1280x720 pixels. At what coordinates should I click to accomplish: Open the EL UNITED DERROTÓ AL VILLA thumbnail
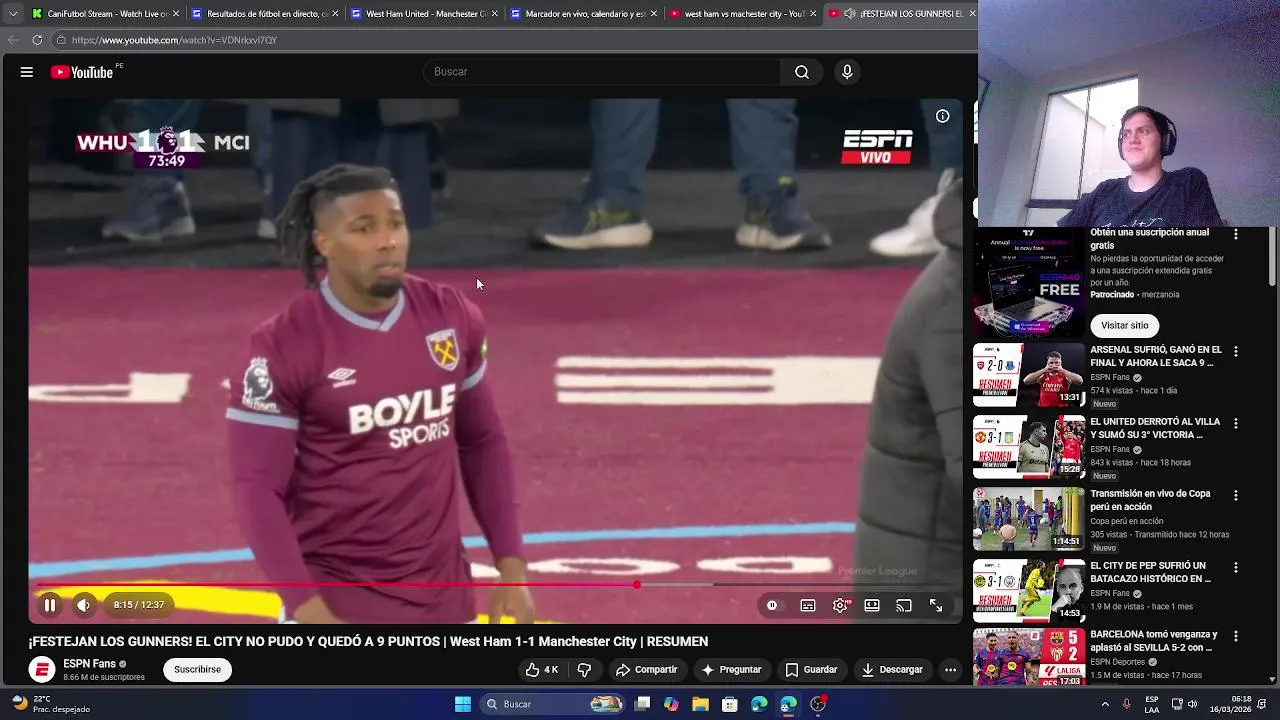pyautogui.click(x=1029, y=447)
